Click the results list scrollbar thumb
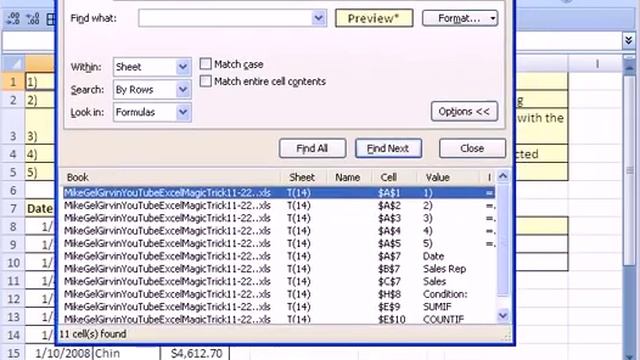Image resolution: width=640 pixels, height=360 pixels. point(503,240)
